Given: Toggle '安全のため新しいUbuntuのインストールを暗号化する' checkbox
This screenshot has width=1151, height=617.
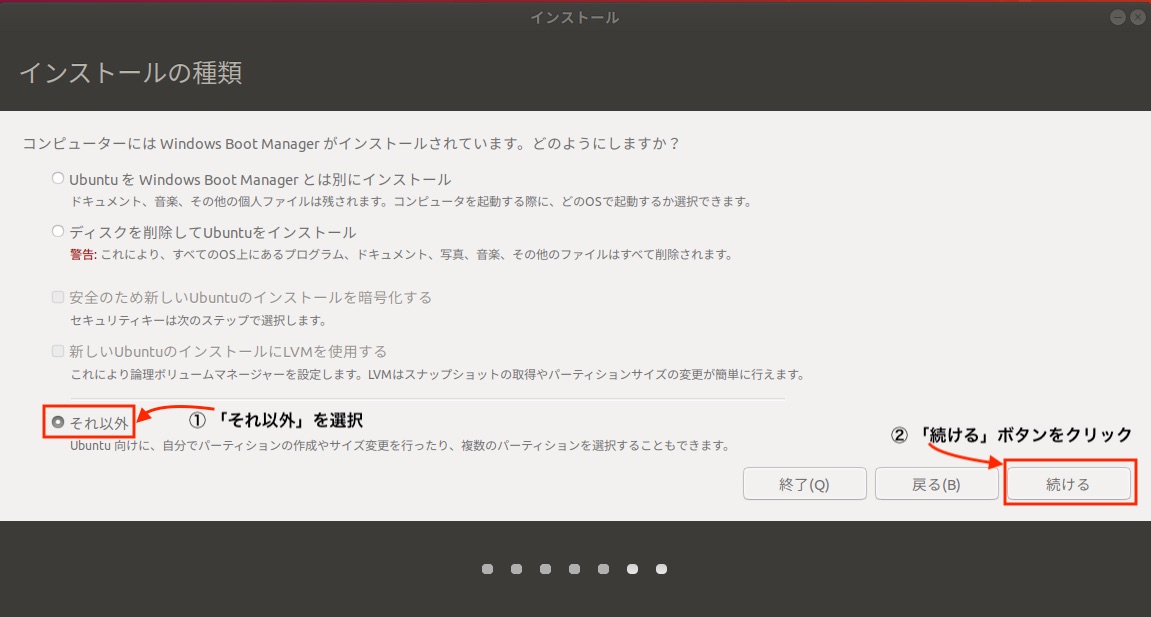Looking at the screenshot, I should pyautogui.click(x=58, y=297).
